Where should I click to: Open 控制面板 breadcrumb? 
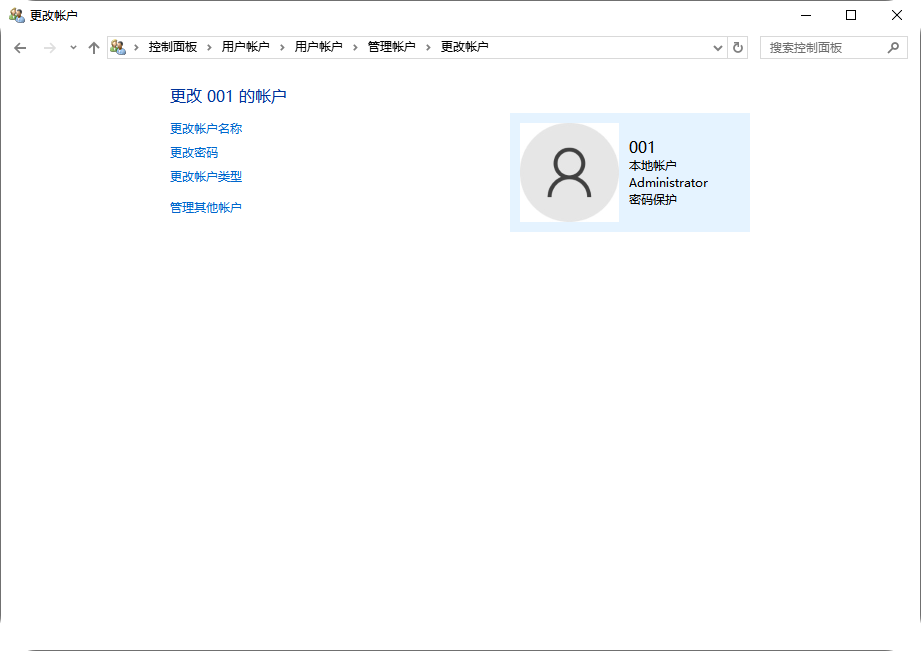pyautogui.click(x=173, y=47)
